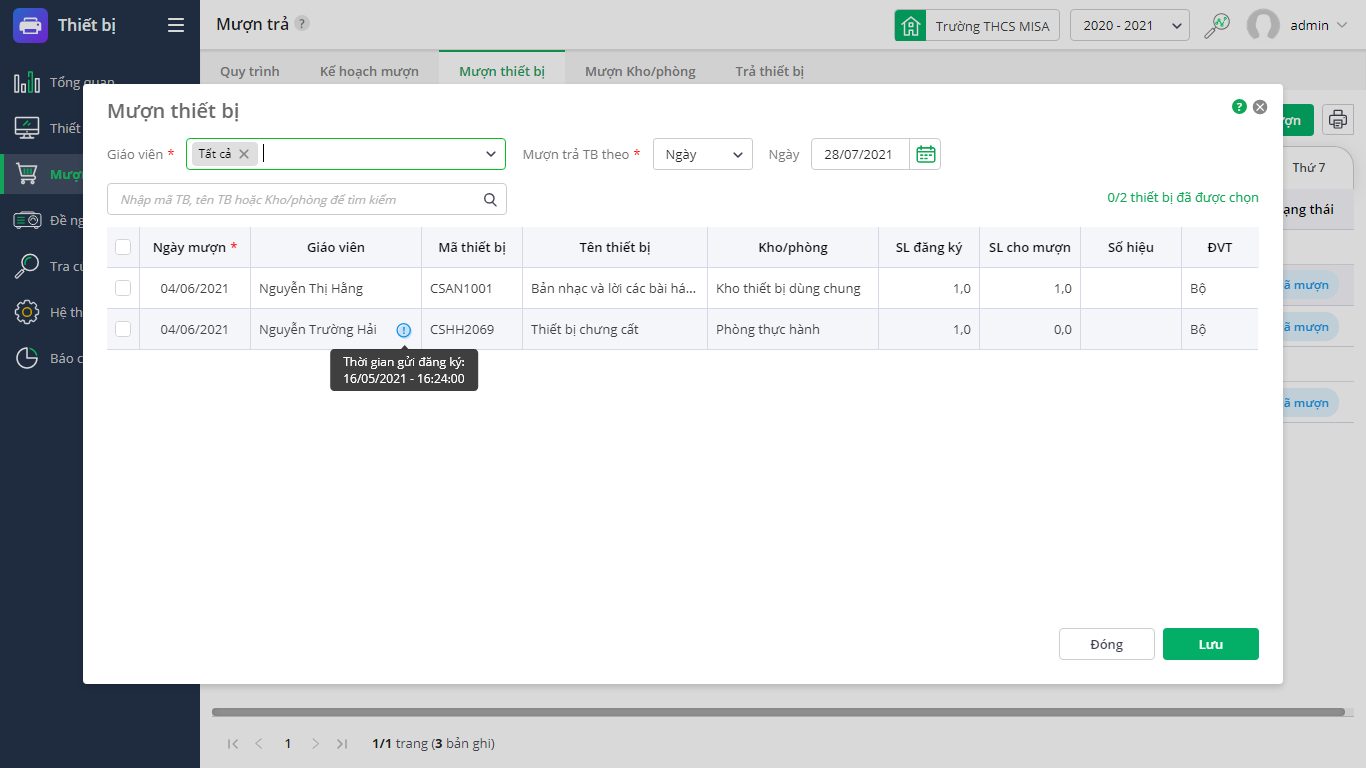Click the Tên thiết bị column header
The image size is (1366, 768).
[x=615, y=247]
